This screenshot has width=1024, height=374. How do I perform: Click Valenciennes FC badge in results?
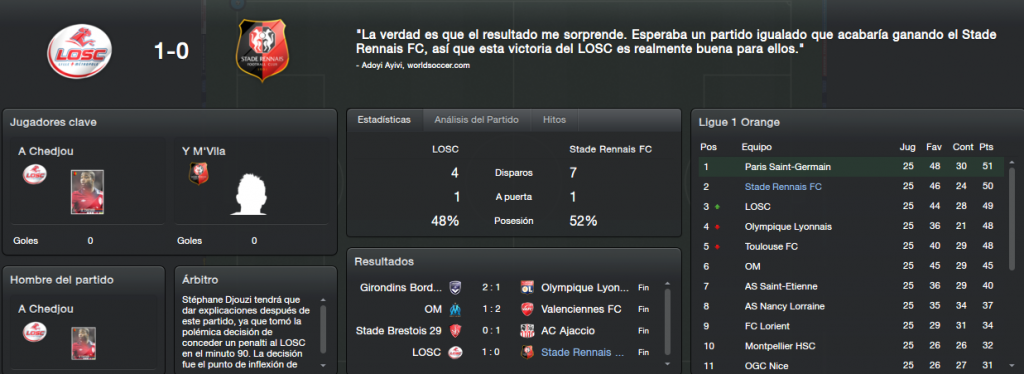[527, 309]
